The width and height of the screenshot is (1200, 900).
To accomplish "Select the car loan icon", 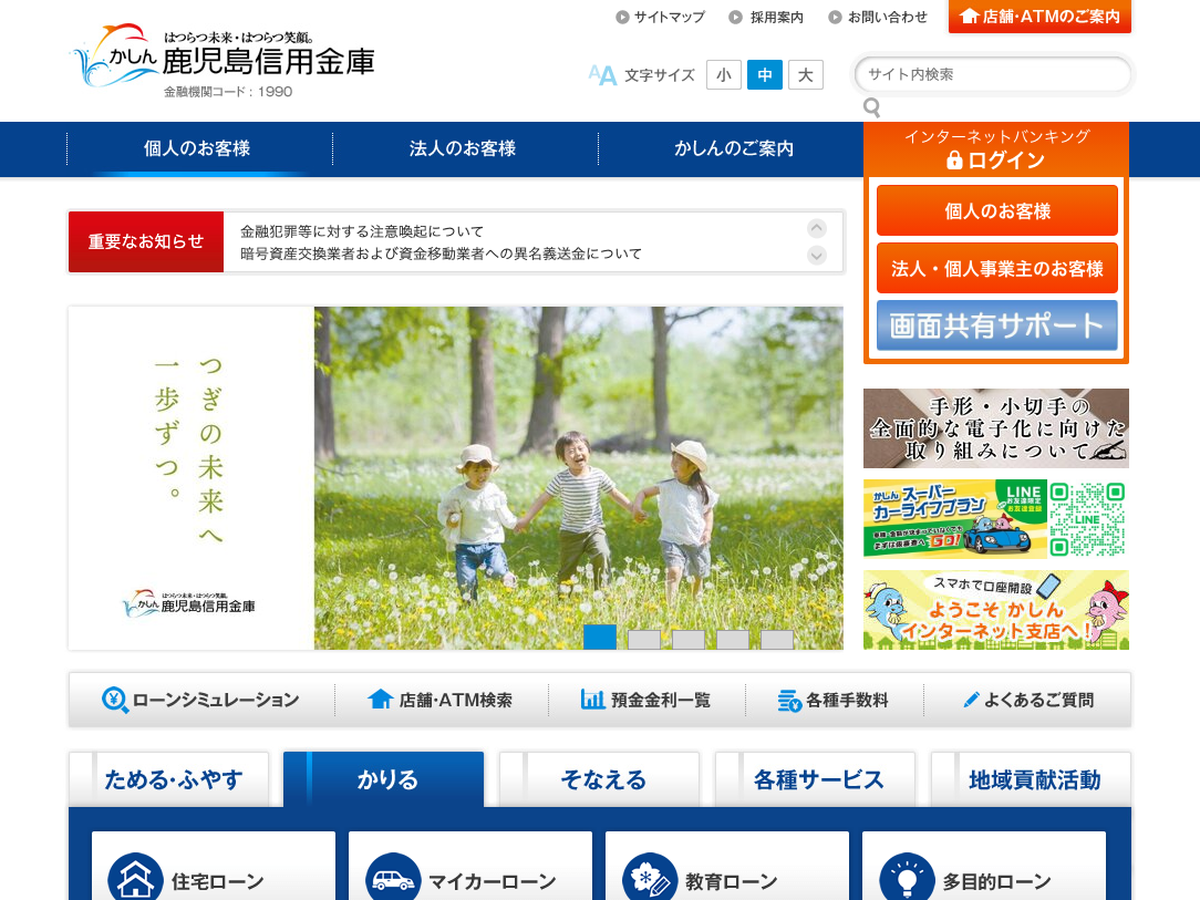I will pos(393,879).
